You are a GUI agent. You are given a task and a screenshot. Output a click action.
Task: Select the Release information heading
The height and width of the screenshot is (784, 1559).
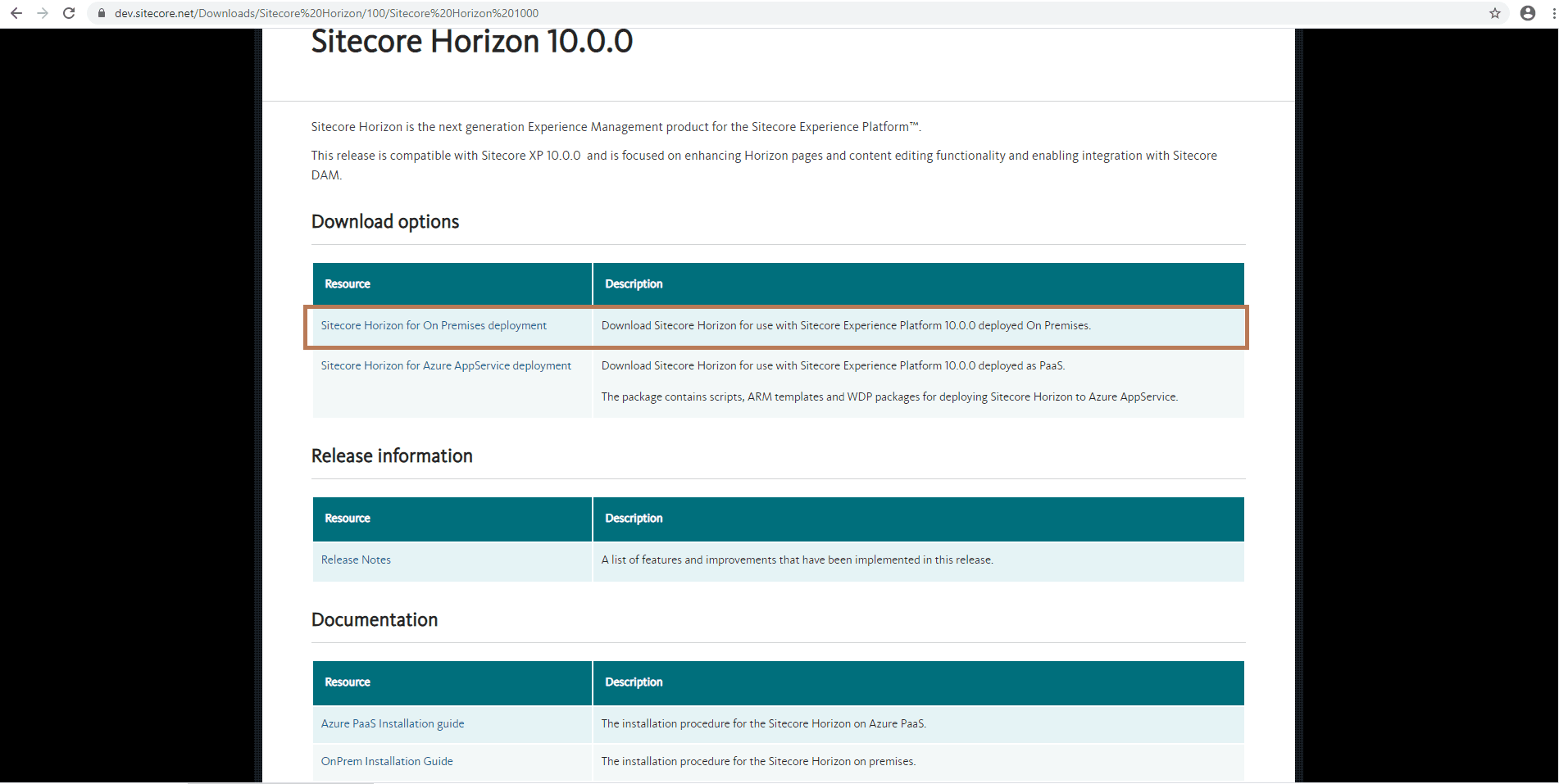tap(392, 455)
